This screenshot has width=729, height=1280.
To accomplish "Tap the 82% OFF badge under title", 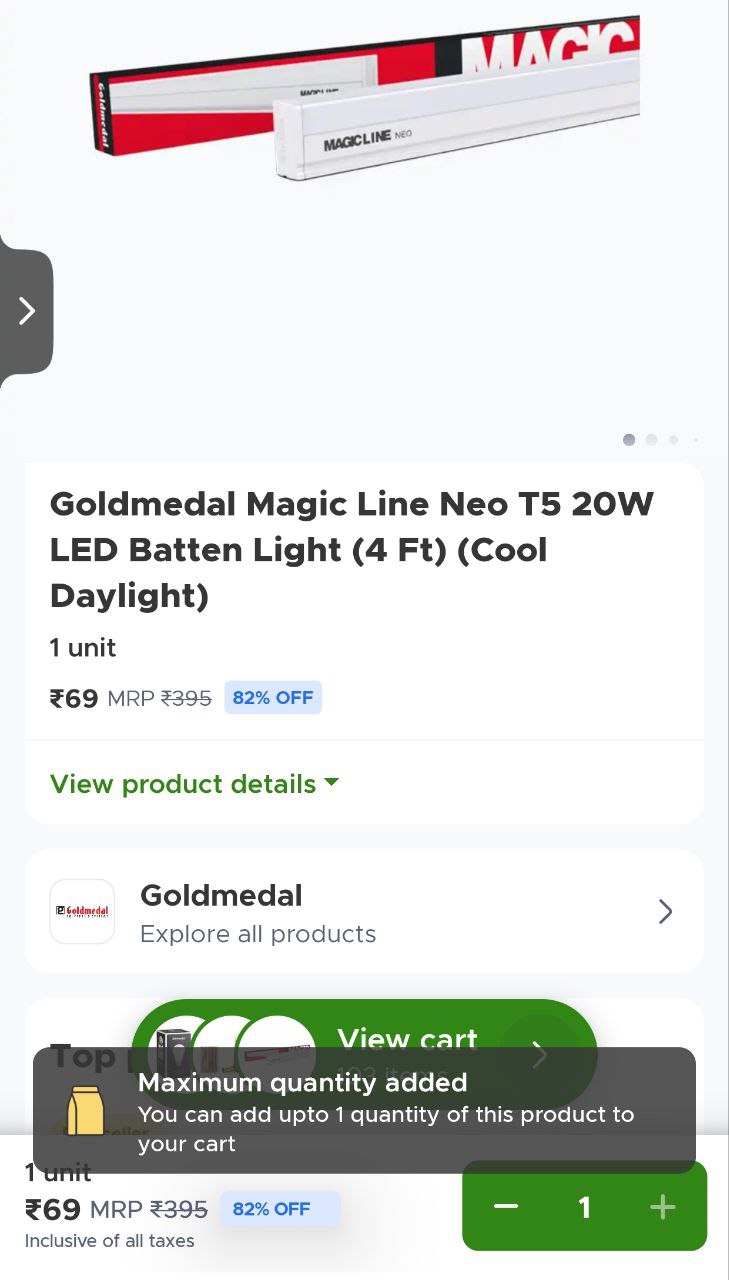I will pyautogui.click(x=272, y=698).
